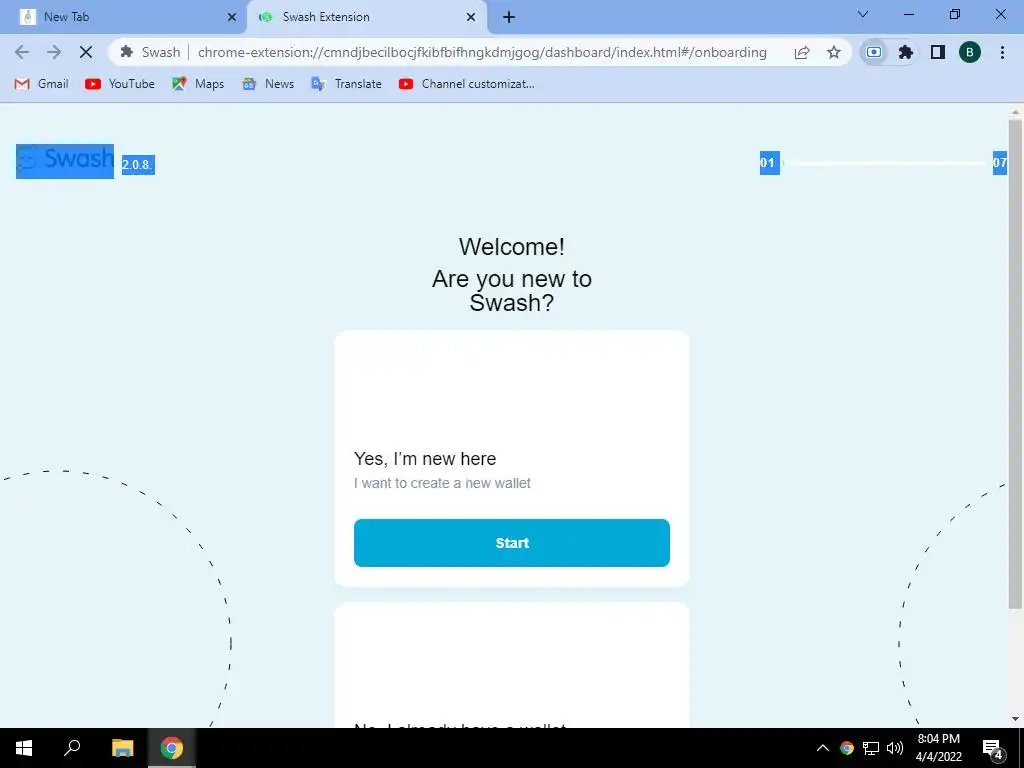Click the Welcome! heading
1024x768 pixels.
click(511, 246)
